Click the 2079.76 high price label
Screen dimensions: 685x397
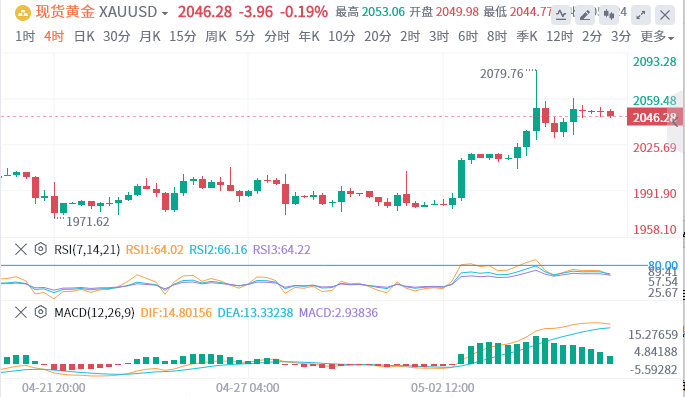(x=502, y=74)
